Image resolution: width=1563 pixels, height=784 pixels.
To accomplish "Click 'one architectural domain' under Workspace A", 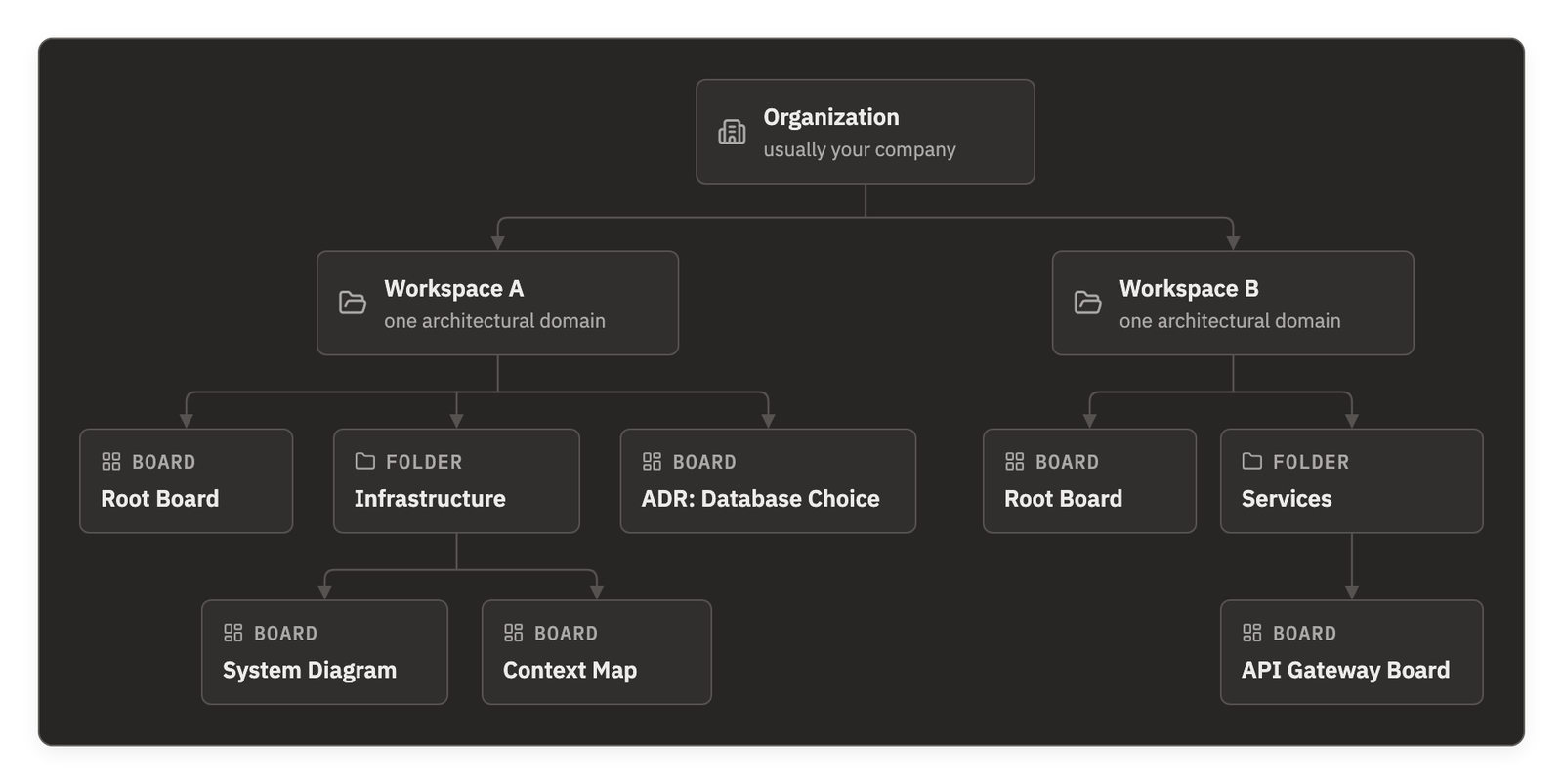I will coord(494,321).
